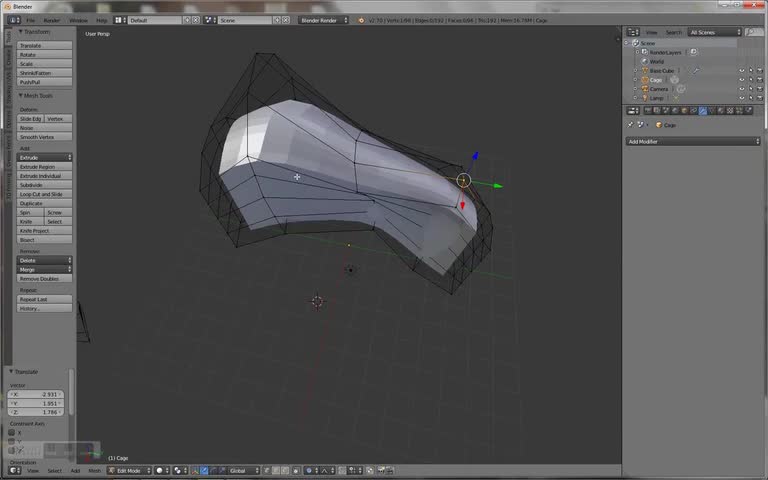The height and width of the screenshot is (480, 768).
Task: Click the face select mode icon
Action: coord(285,470)
